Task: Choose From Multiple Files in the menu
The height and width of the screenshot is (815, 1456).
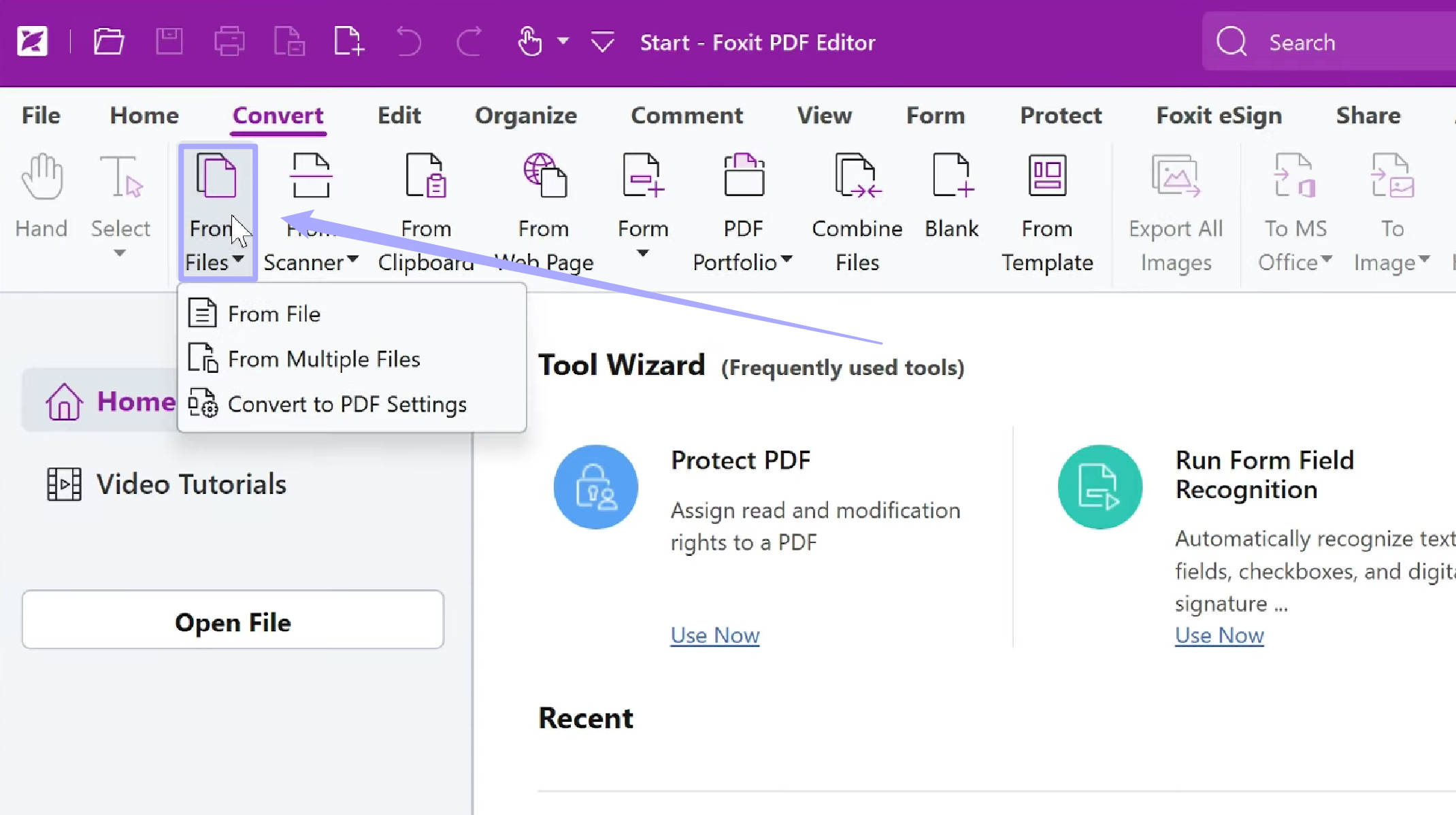Action: click(324, 359)
